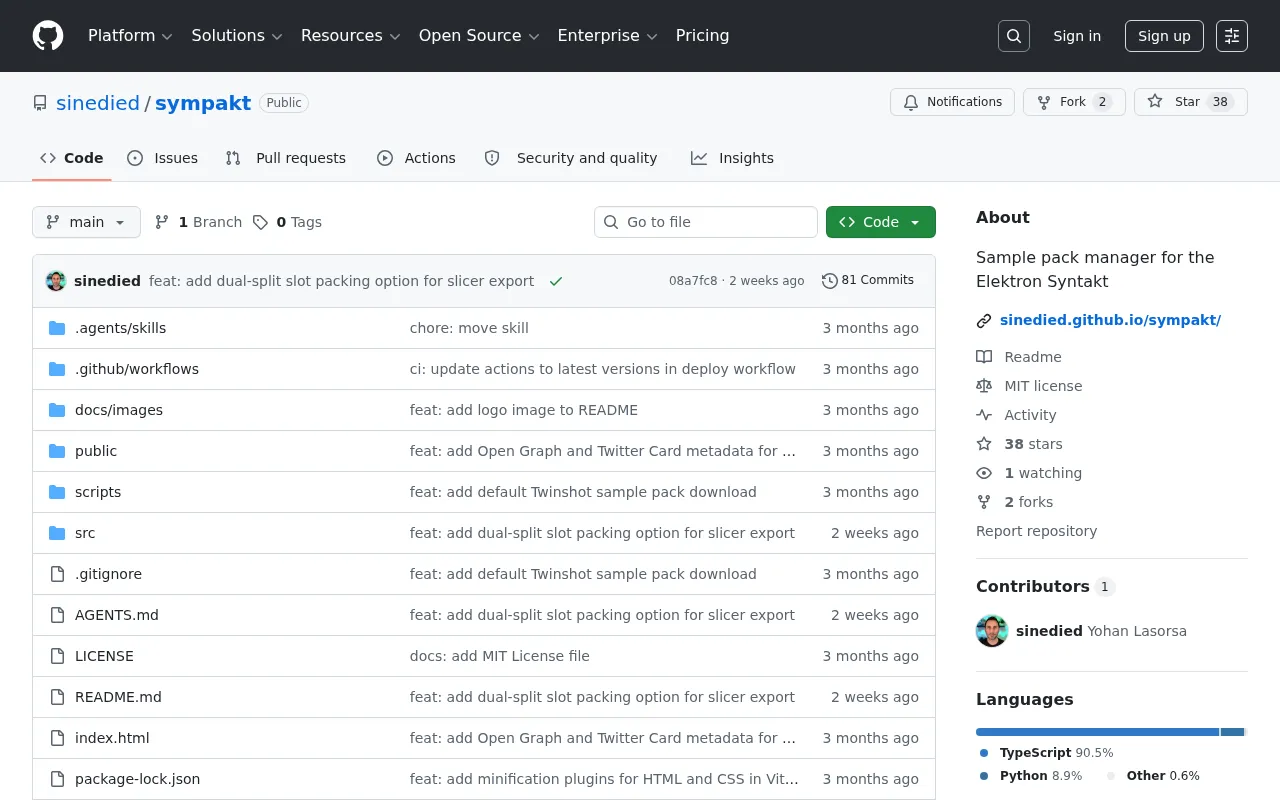Switch to the Actions tab

(416, 158)
